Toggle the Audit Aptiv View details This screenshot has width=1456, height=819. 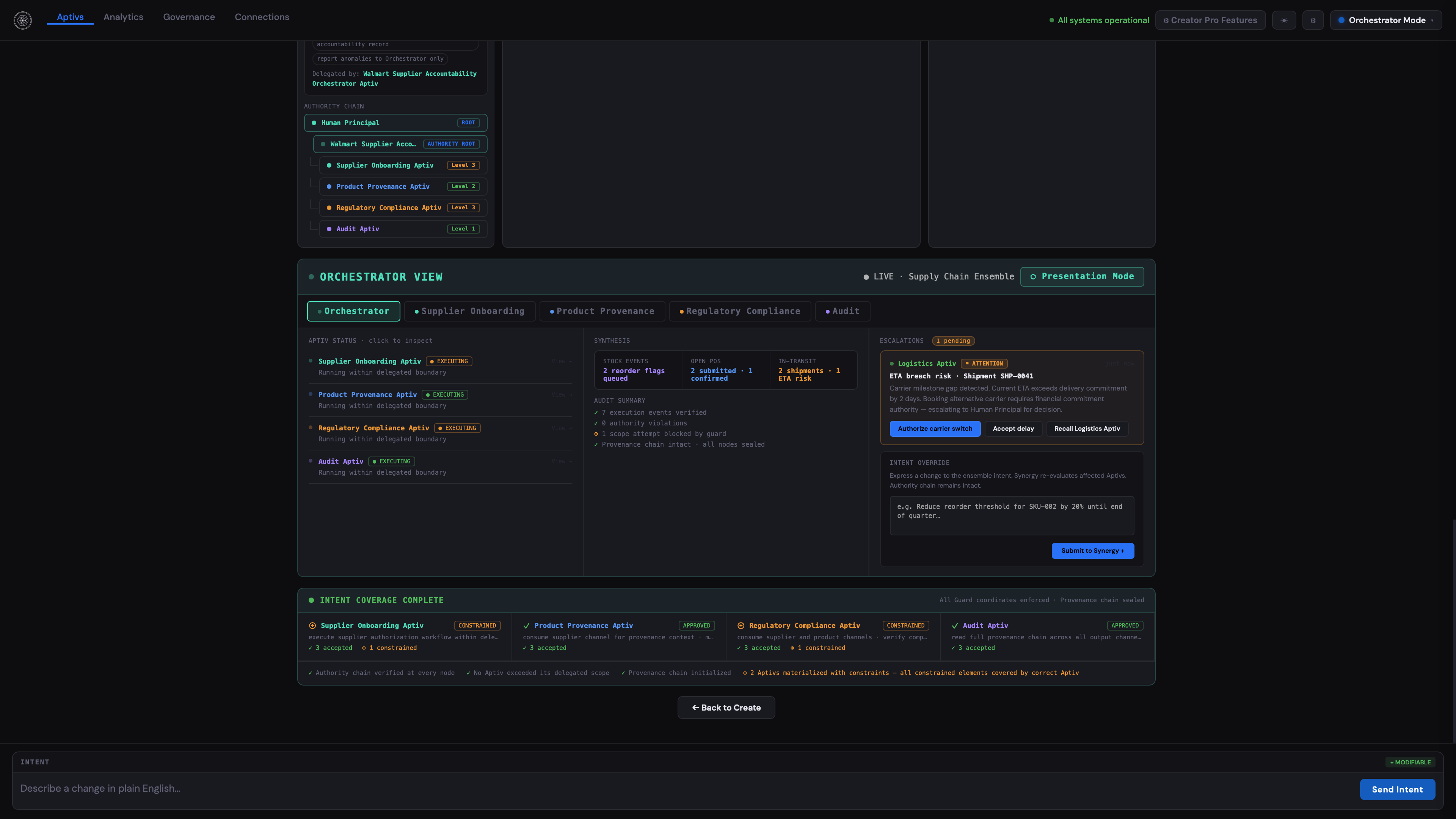561,461
